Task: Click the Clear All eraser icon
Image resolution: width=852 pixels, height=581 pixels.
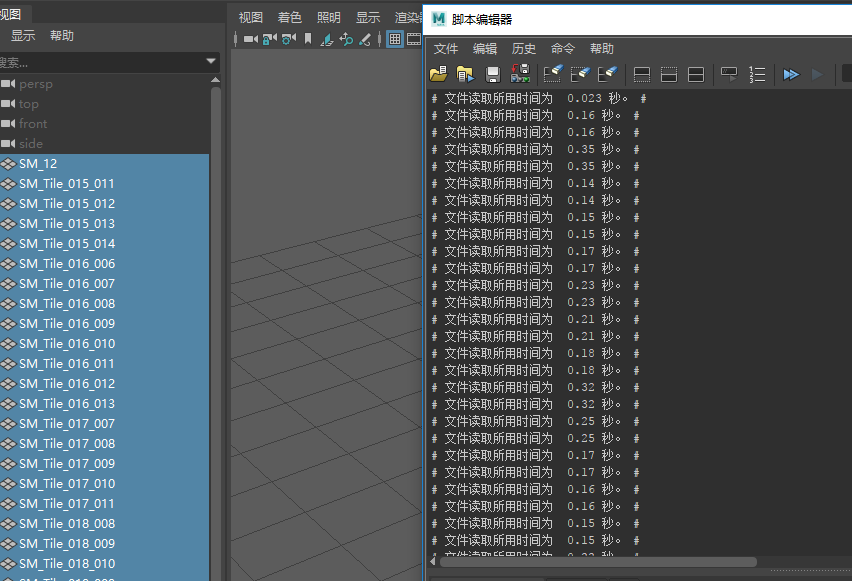Action: 607,74
